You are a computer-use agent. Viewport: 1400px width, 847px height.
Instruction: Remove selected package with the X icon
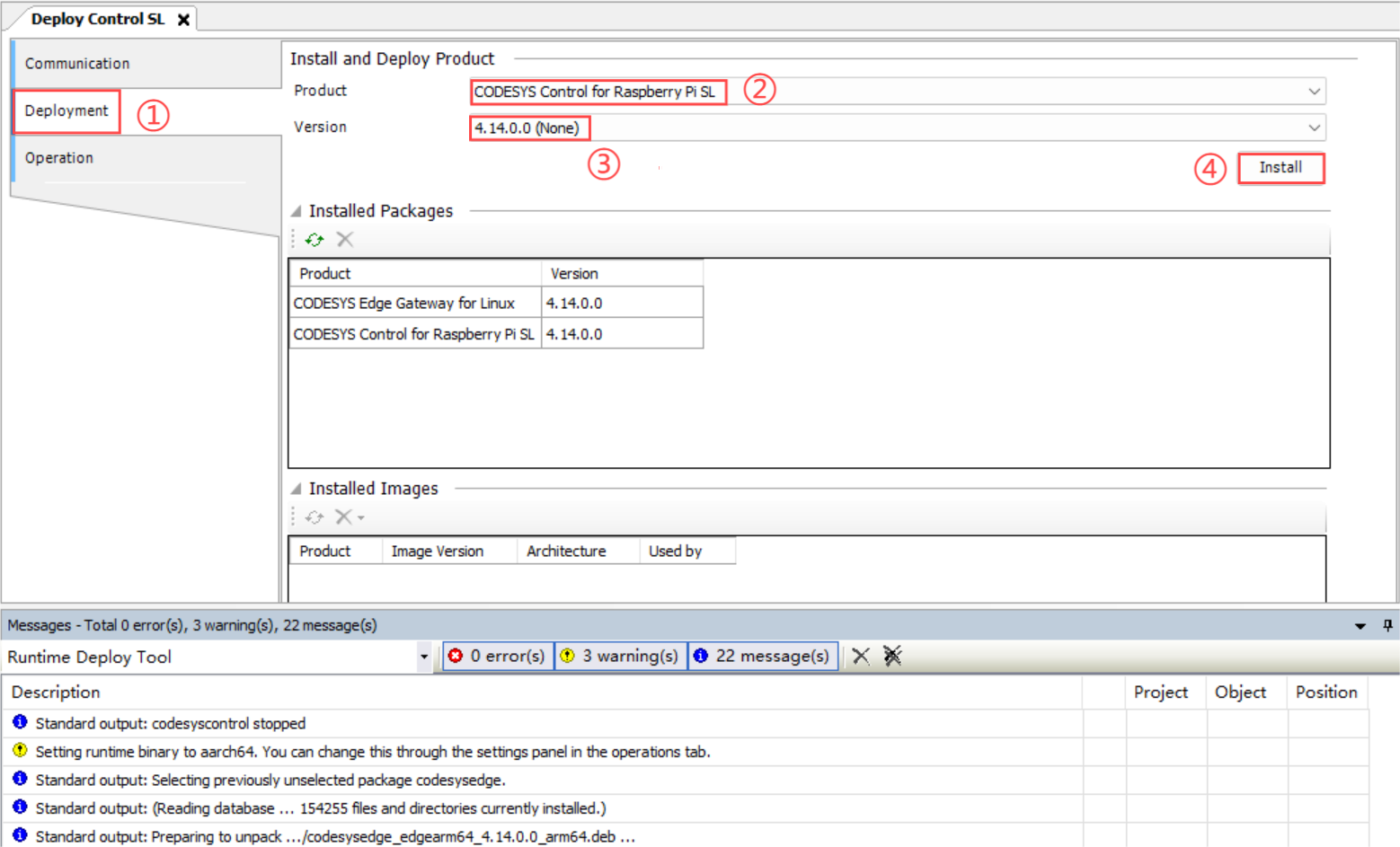[x=345, y=240]
